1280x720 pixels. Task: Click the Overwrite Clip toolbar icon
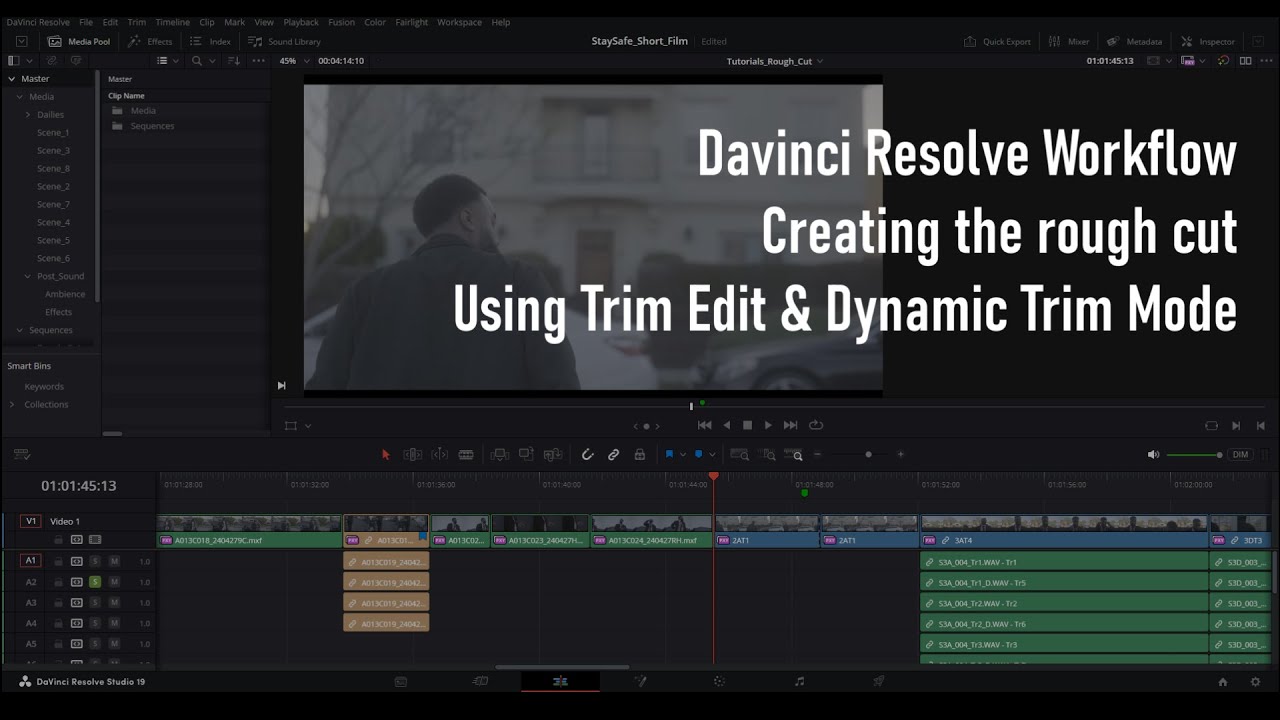[526, 454]
